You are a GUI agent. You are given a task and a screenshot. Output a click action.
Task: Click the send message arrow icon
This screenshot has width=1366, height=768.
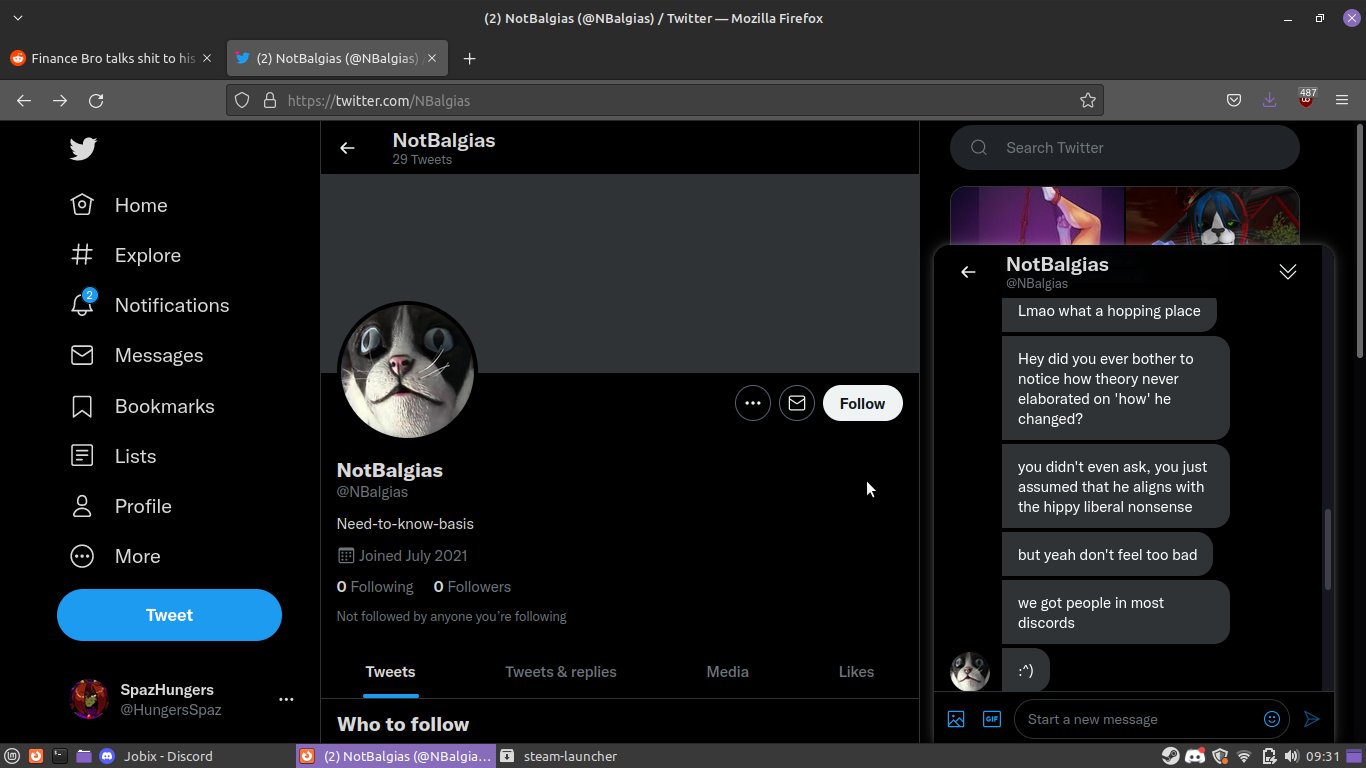(x=1312, y=719)
